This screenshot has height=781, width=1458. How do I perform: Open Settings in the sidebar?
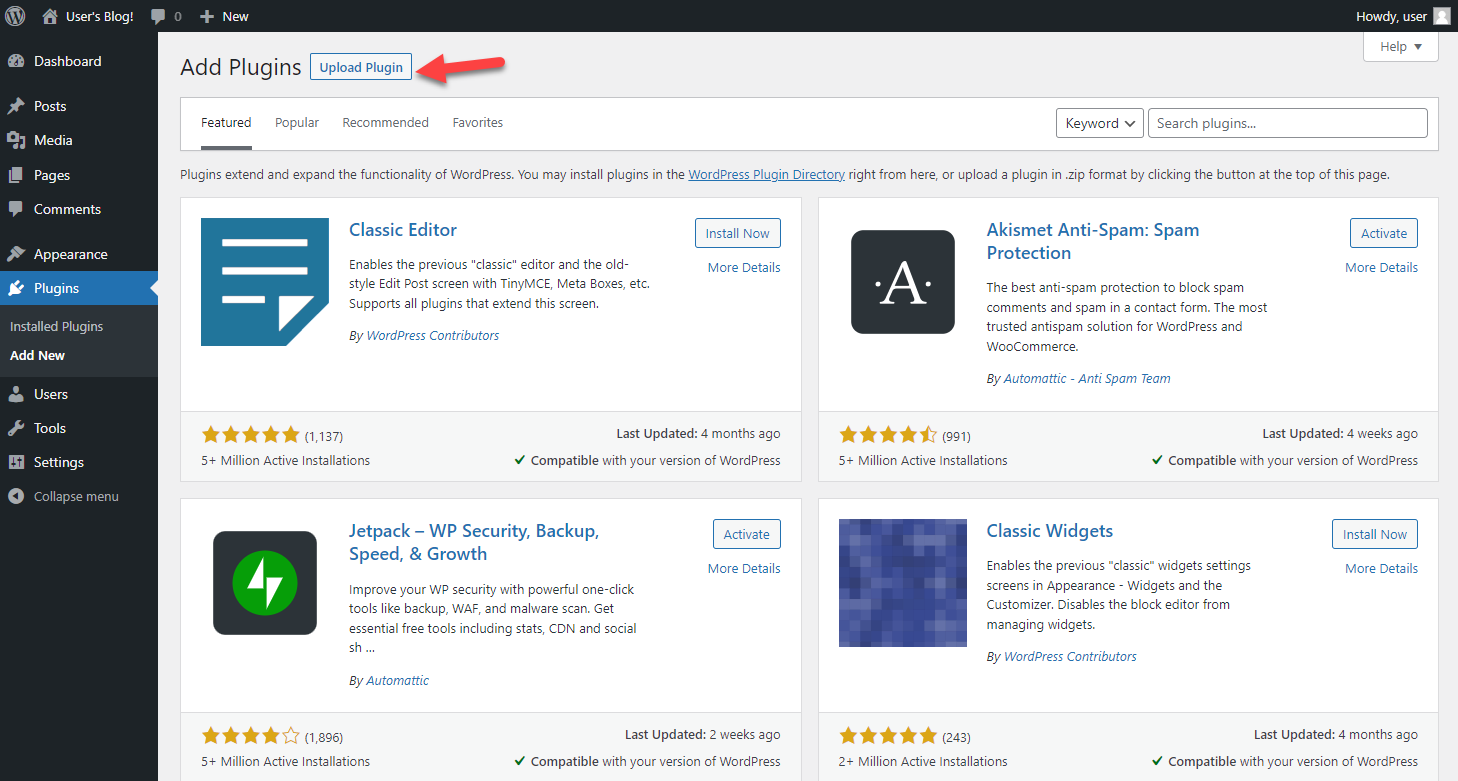point(58,462)
